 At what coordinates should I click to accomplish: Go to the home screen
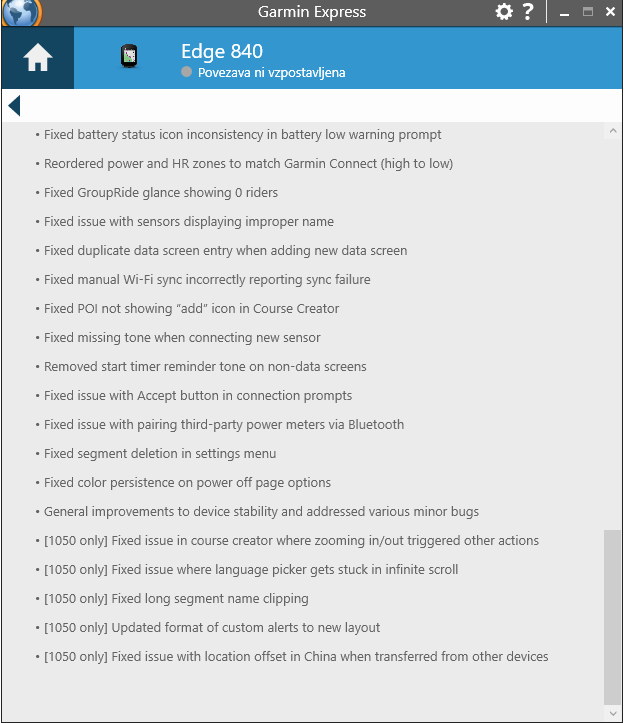(38, 58)
